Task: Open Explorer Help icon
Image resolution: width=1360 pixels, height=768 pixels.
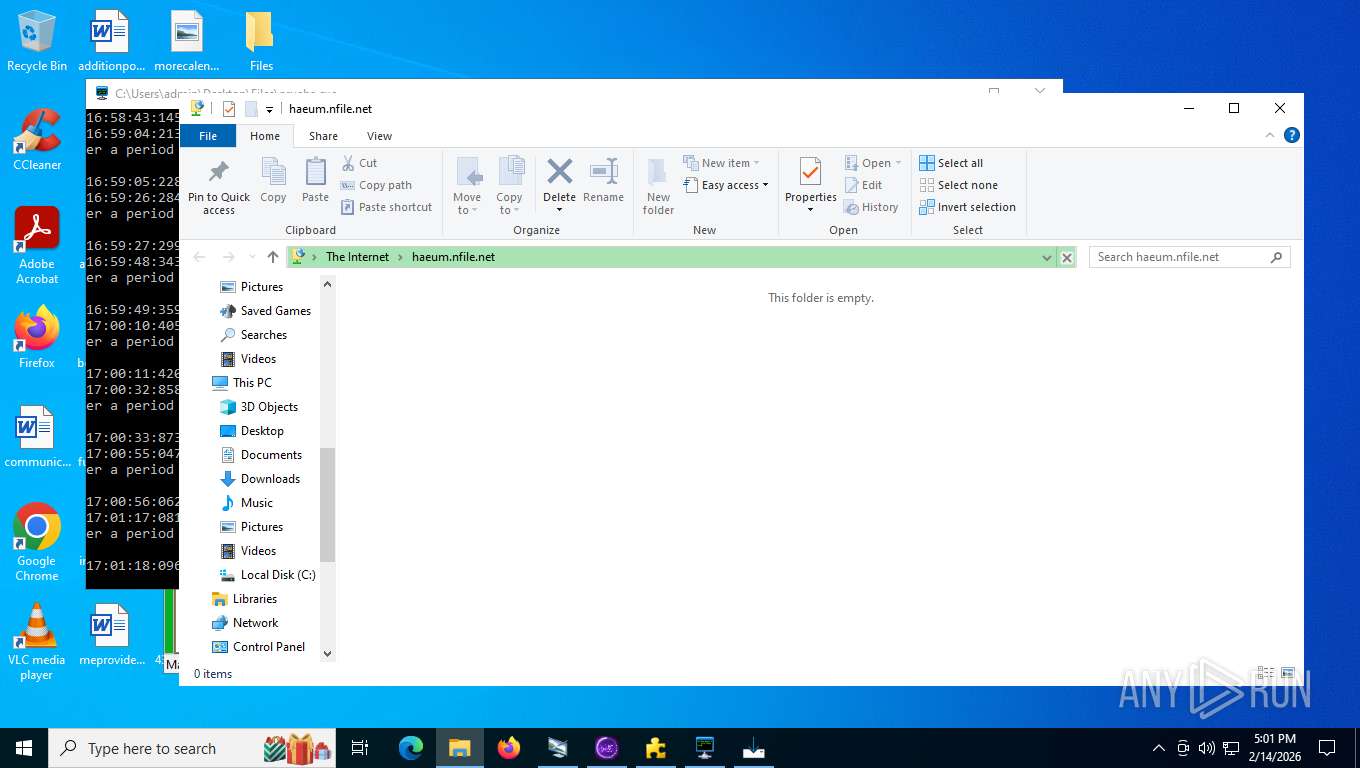Action: [1291, 135]
